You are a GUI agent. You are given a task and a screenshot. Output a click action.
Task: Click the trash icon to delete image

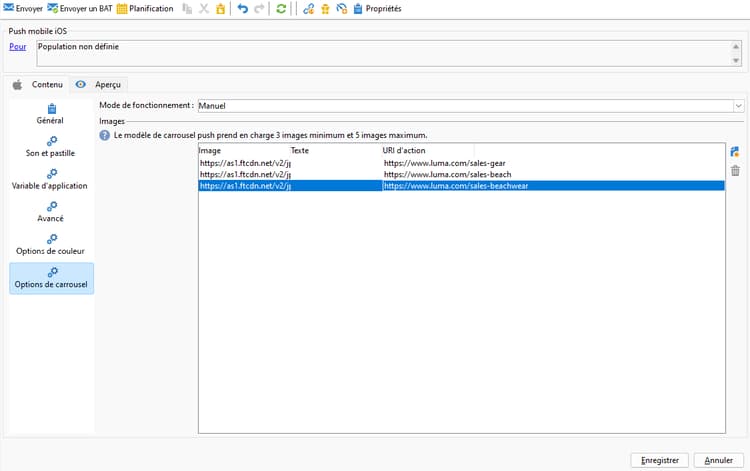click(735, 171)
